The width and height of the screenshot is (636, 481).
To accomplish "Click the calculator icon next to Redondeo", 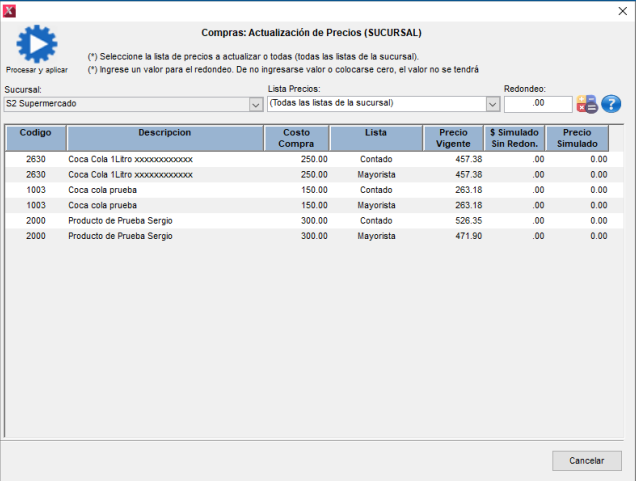I will tap(587, 104).
